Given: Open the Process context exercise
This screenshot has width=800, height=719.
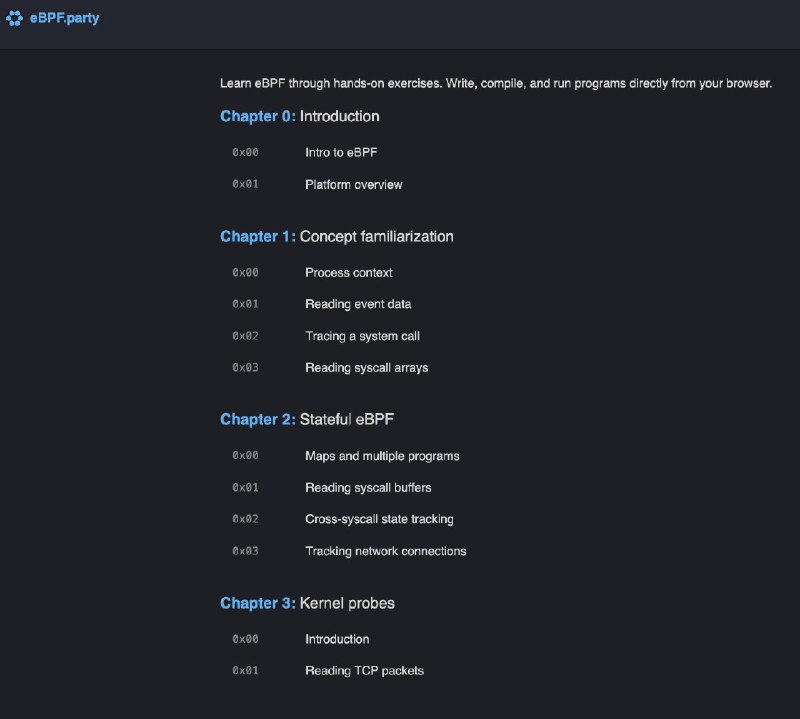Looking at the screenshot, I should [348, 273].
